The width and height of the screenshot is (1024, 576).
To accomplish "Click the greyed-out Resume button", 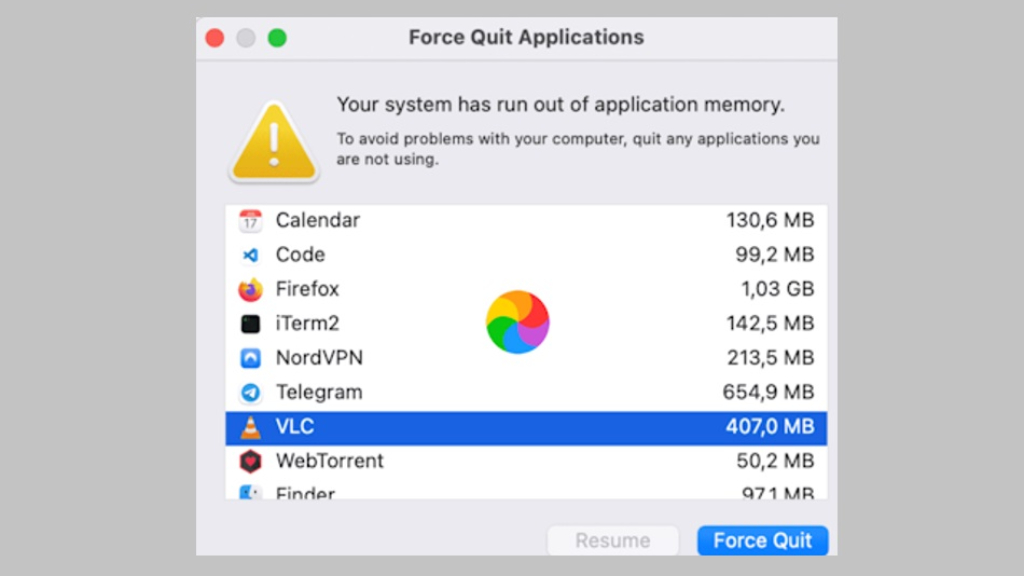I will coord(613,541).
